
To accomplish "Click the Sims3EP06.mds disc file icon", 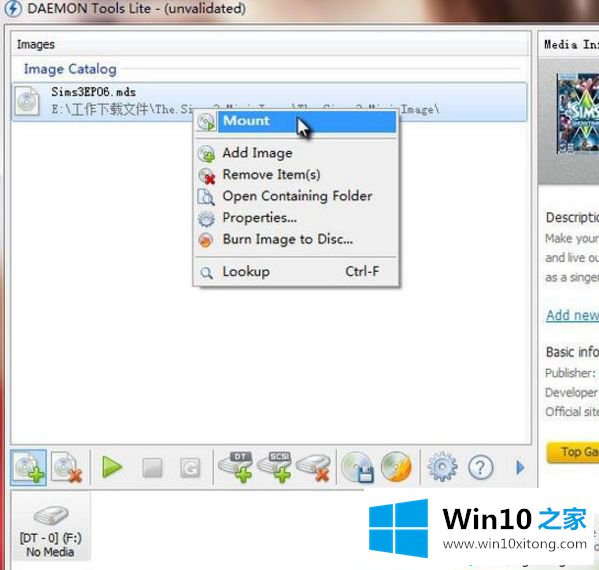I will [27, 101].
